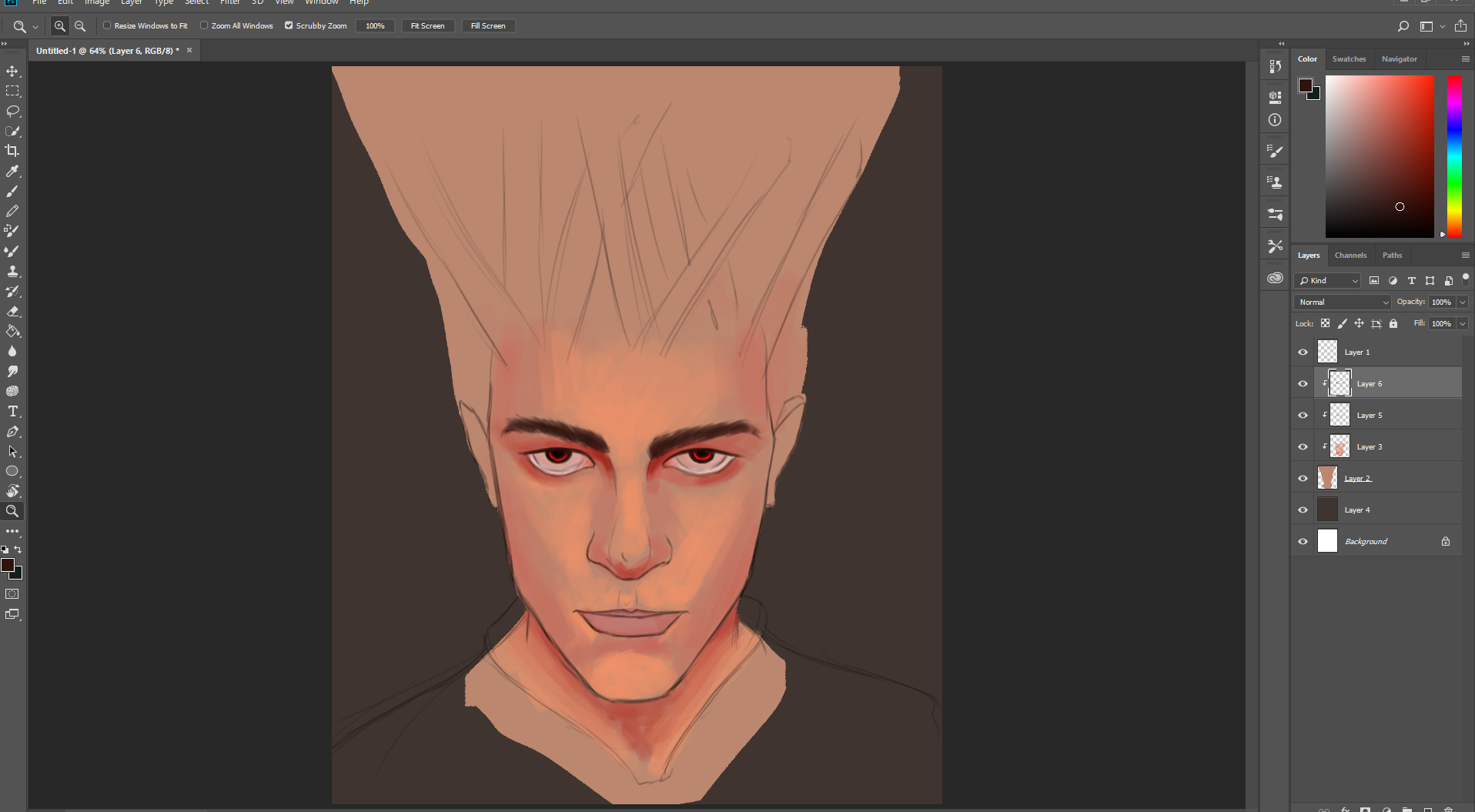Viewport: 1475px width, 812px height.
Task: Lock all for the layer
Action: coord(1393,324)
